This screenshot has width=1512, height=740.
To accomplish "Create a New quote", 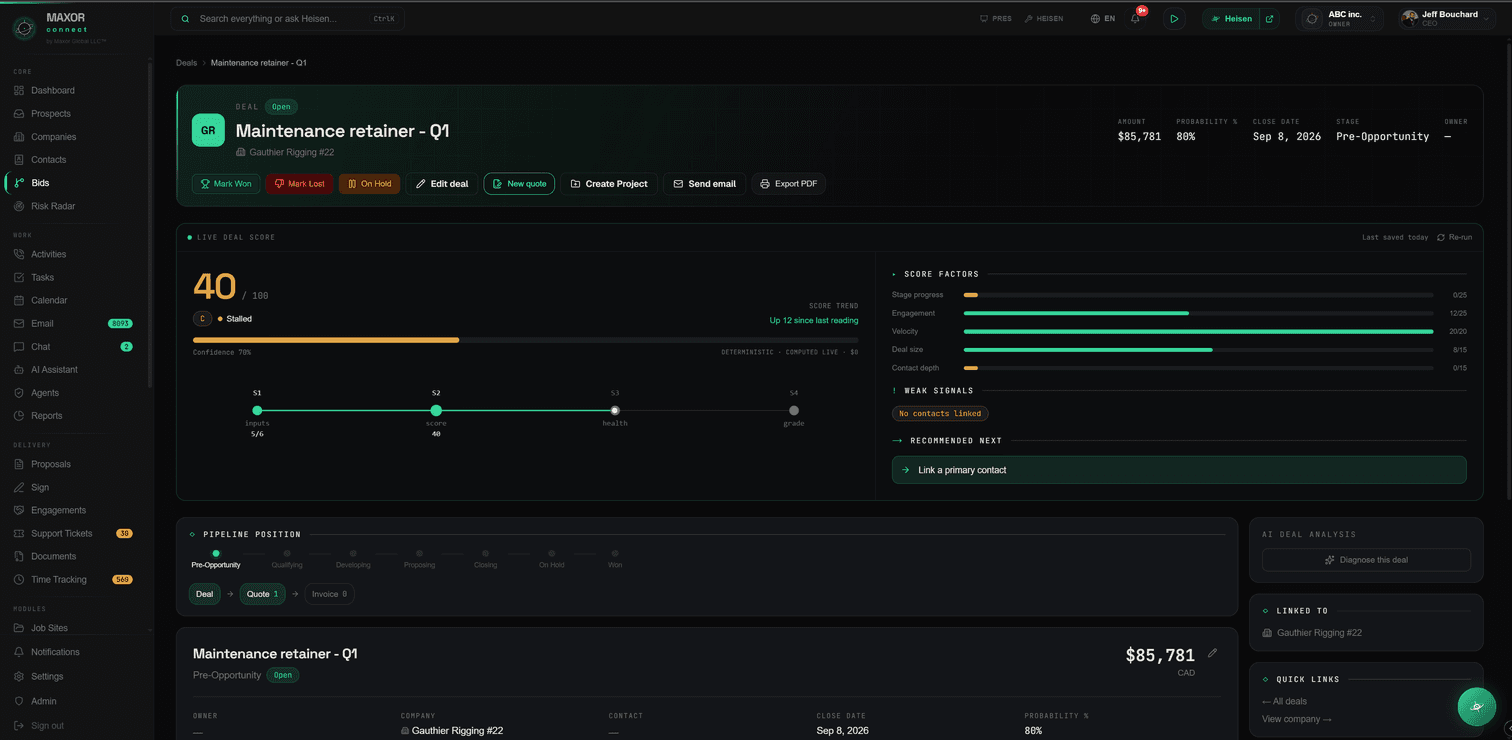I will [x=519, y=184].
